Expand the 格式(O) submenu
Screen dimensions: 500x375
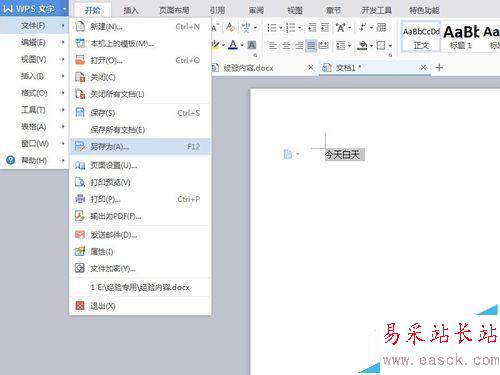(x=34, y=93)
